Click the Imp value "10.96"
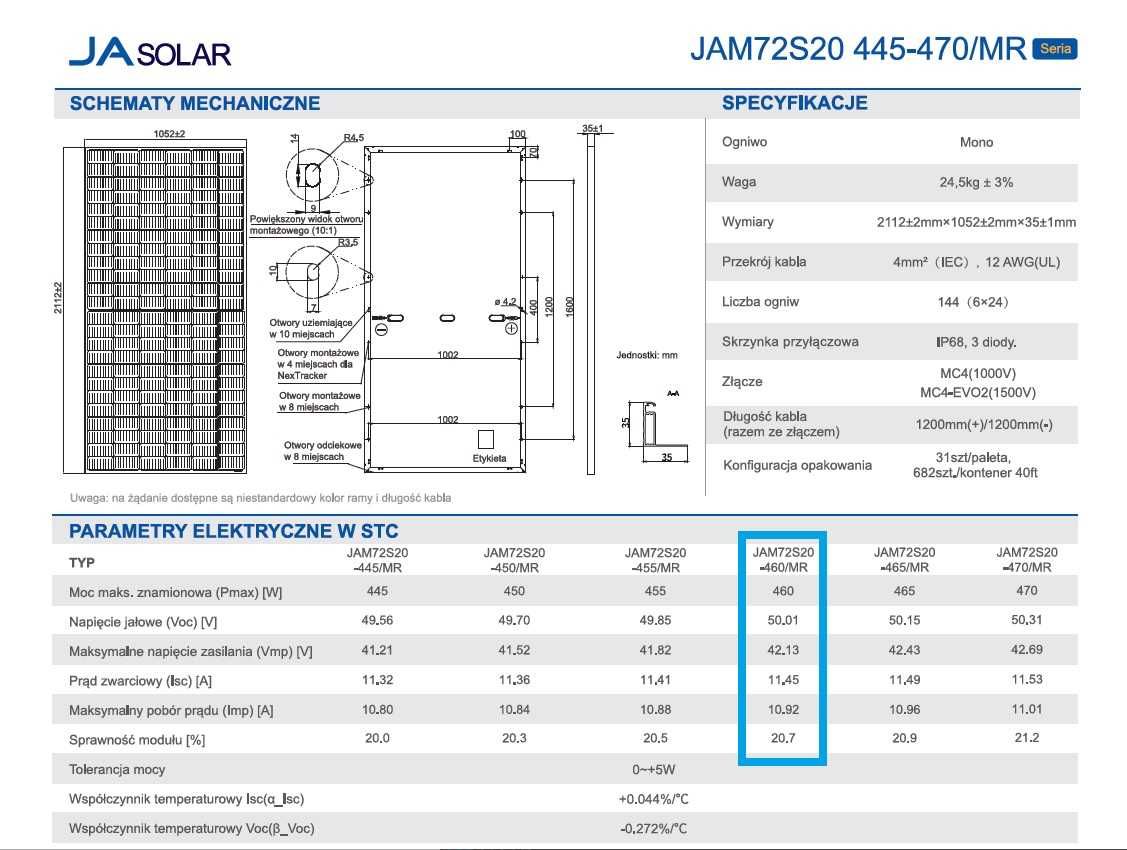This screenshot has height=850, width=1127. (904, 709)
